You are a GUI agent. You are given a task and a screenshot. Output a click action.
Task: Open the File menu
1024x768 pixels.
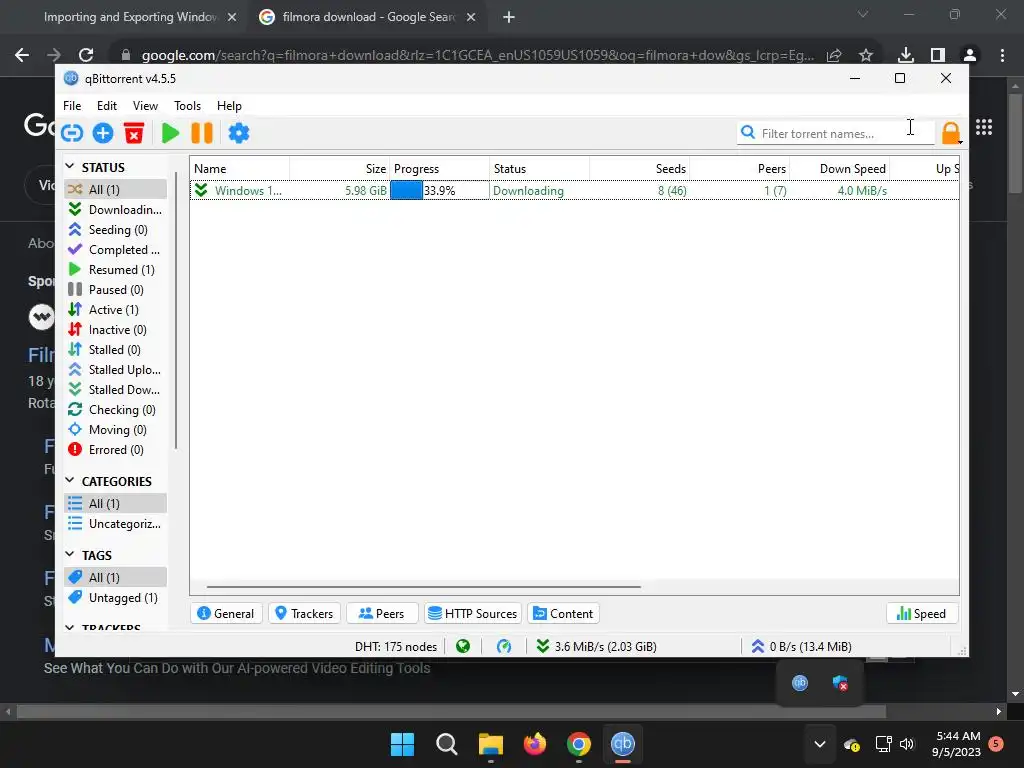pos(72,106)
